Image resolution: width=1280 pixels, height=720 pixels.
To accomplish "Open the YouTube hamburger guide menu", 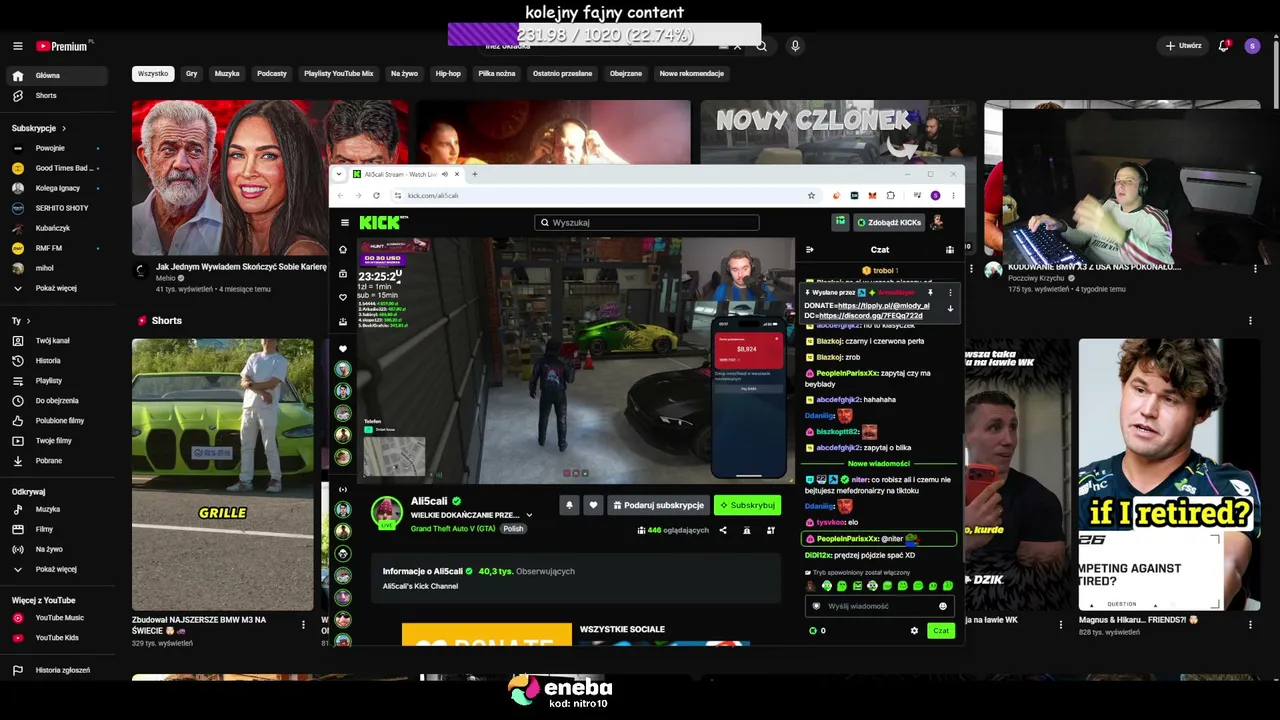I will [17, 46].
